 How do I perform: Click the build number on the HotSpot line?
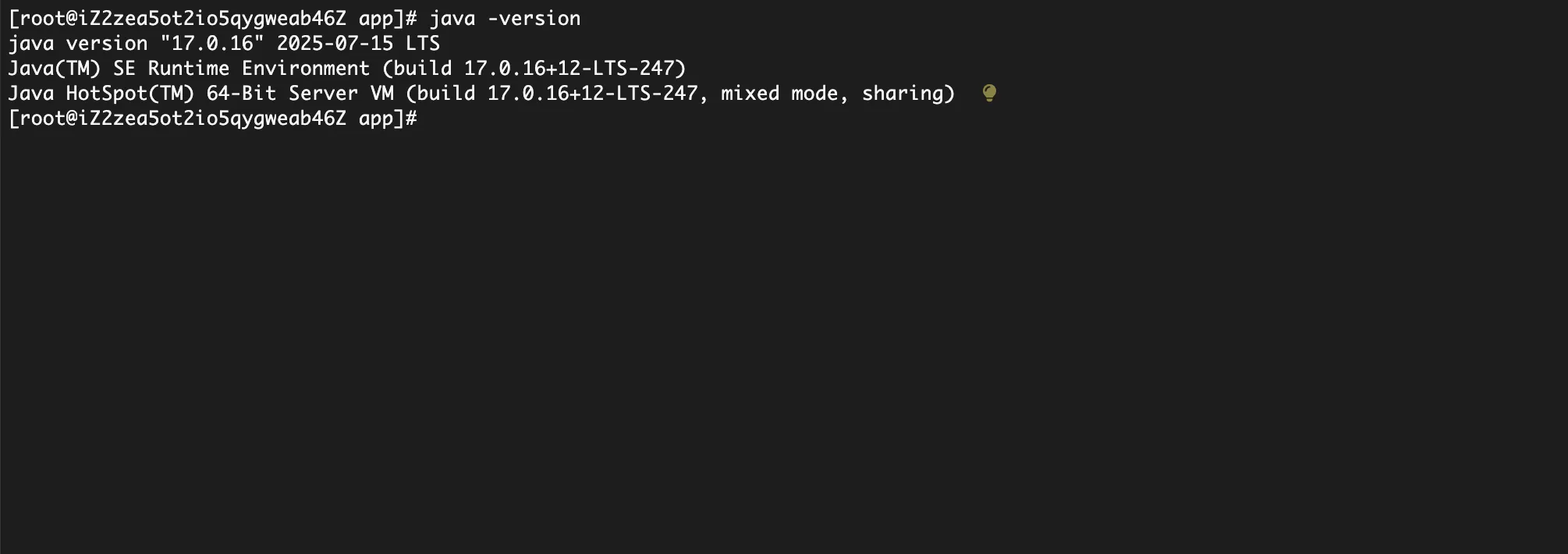pyautogui.click(x=592, y=93)
